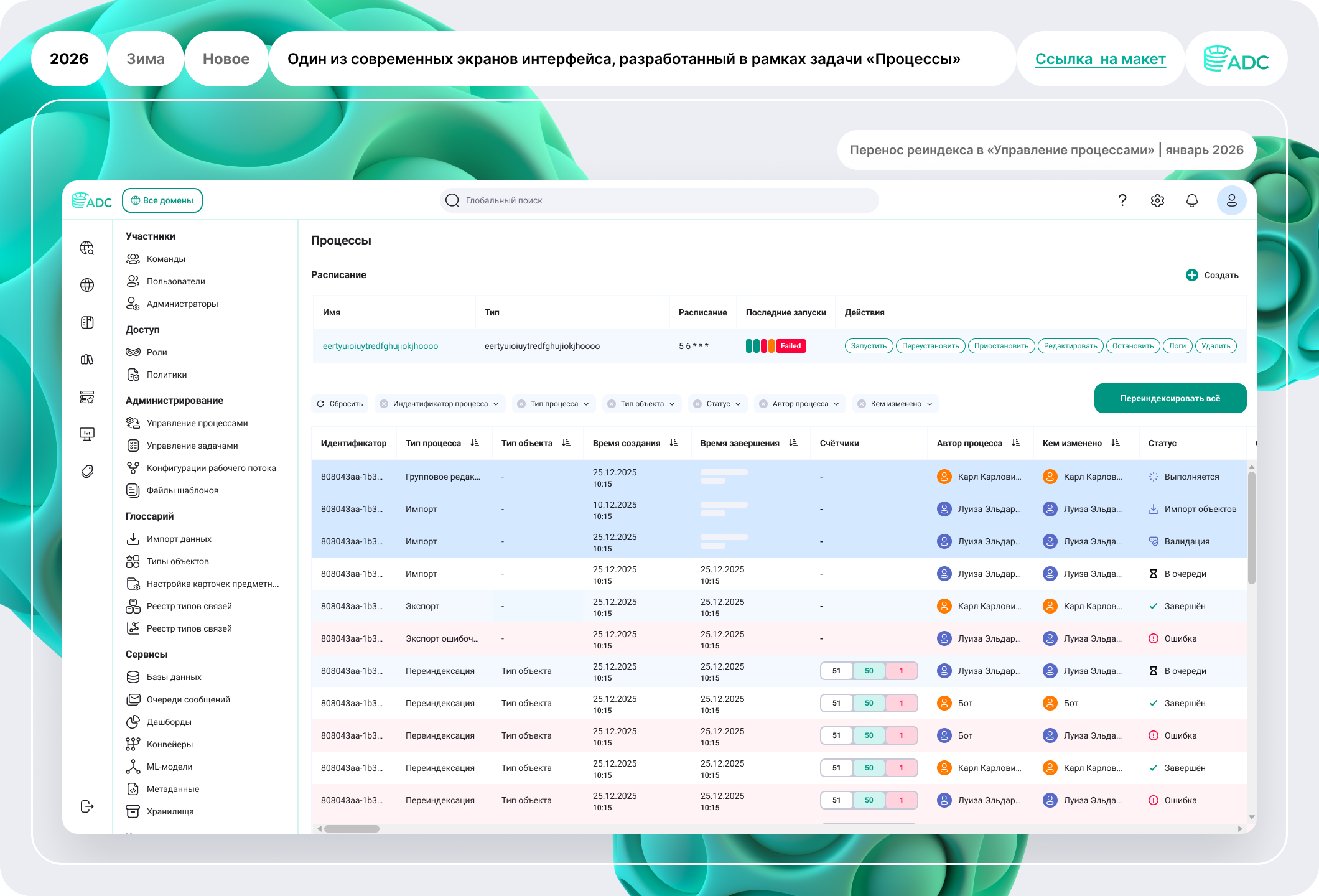Click the Сбросить filters button
Screen dimensions: 1319x896
[340, 404]
